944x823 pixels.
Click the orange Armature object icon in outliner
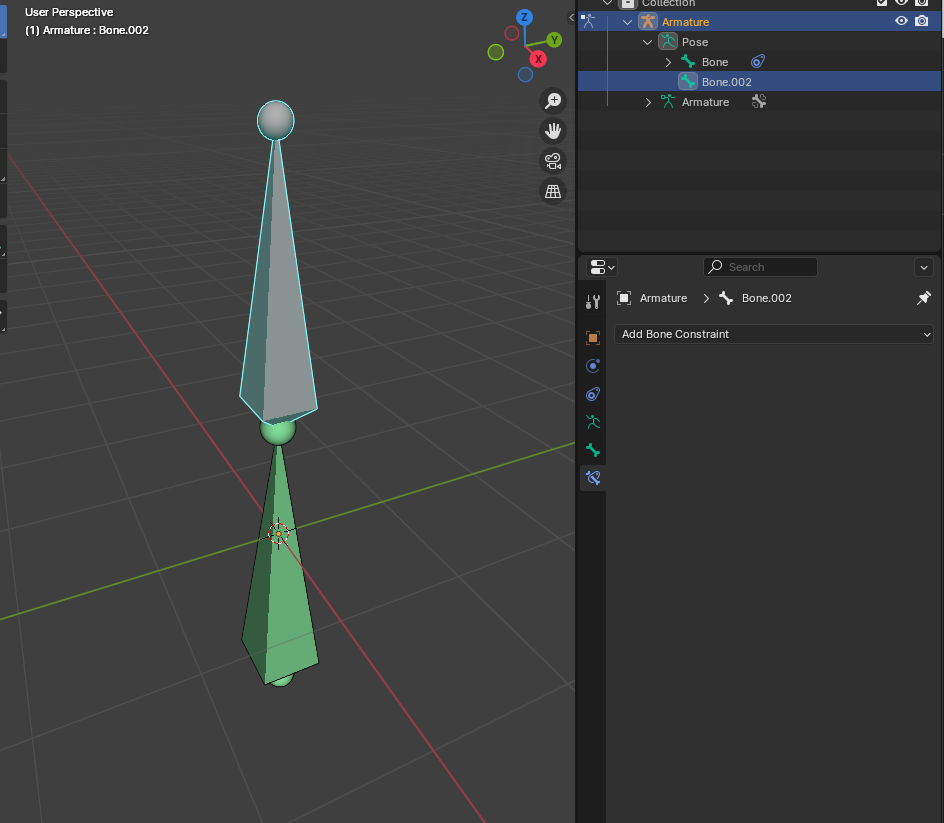pyautogui.click(x=648, y=22)
